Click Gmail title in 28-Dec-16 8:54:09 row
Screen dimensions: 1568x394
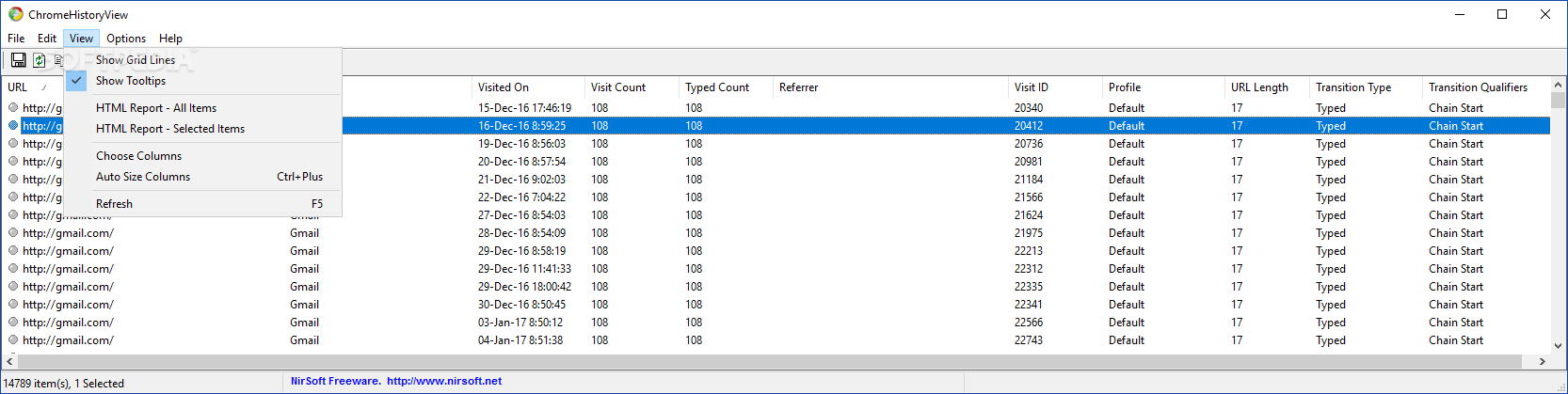tap(304, 232)
